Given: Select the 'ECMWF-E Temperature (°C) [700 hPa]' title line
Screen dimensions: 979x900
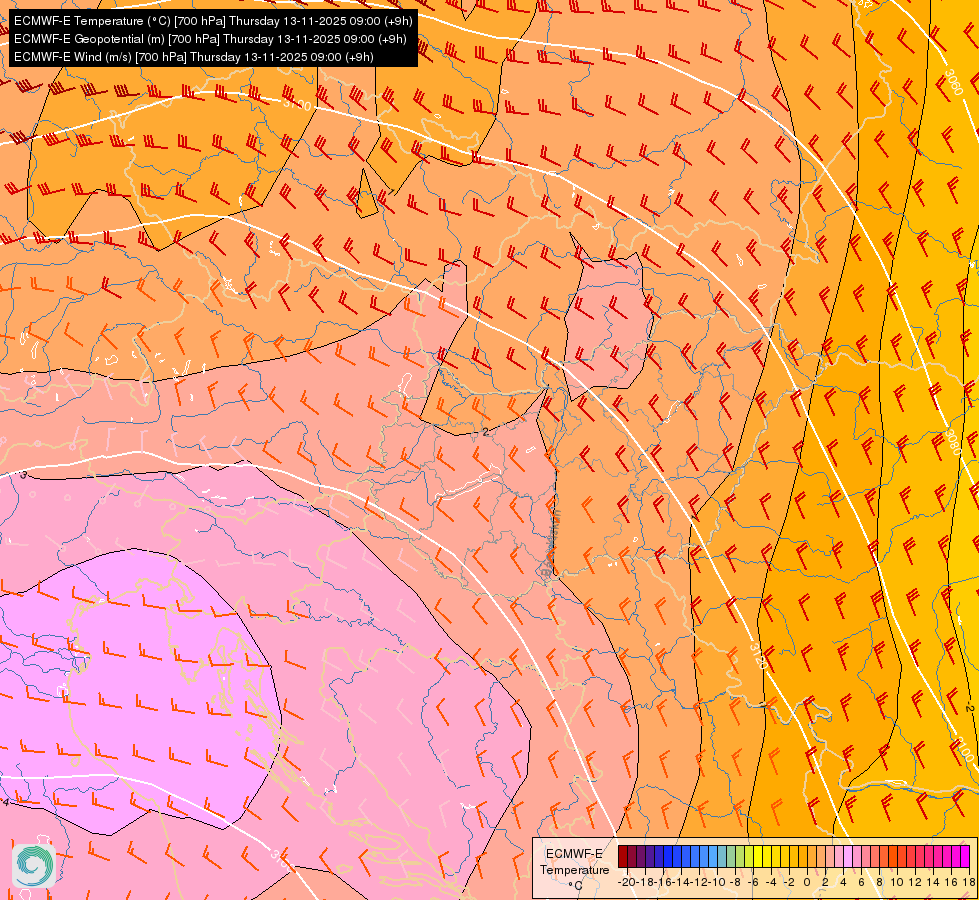Looking at the screenshot, I should 213,21.
